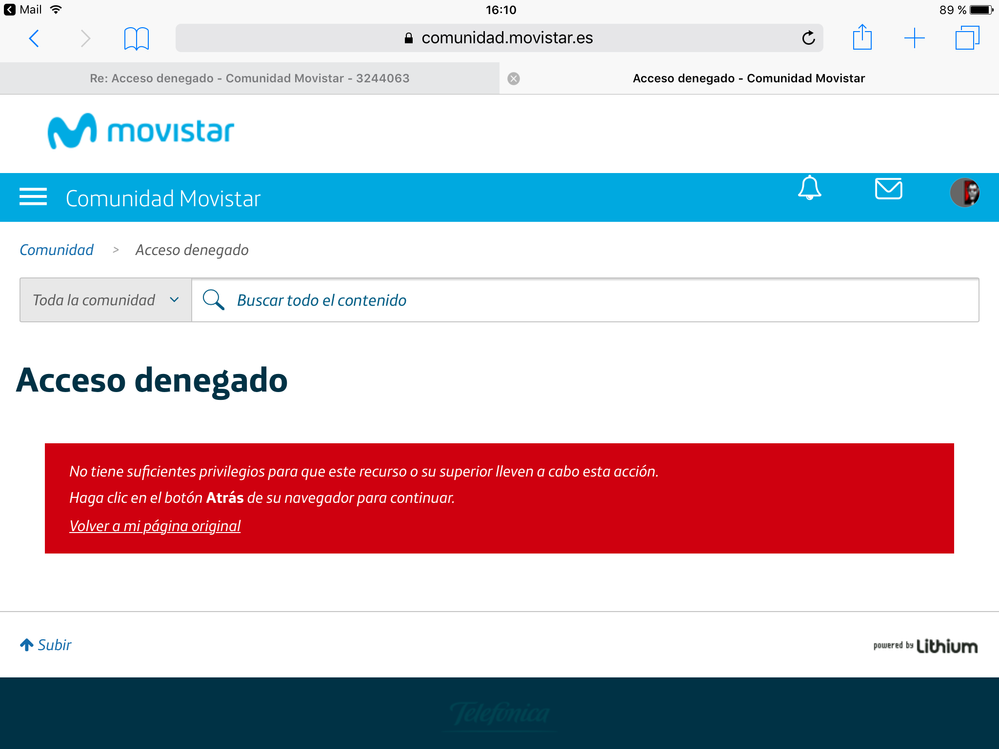
Task: Open Safari bookmarks book icon
Action: click(x=136, y=39)
